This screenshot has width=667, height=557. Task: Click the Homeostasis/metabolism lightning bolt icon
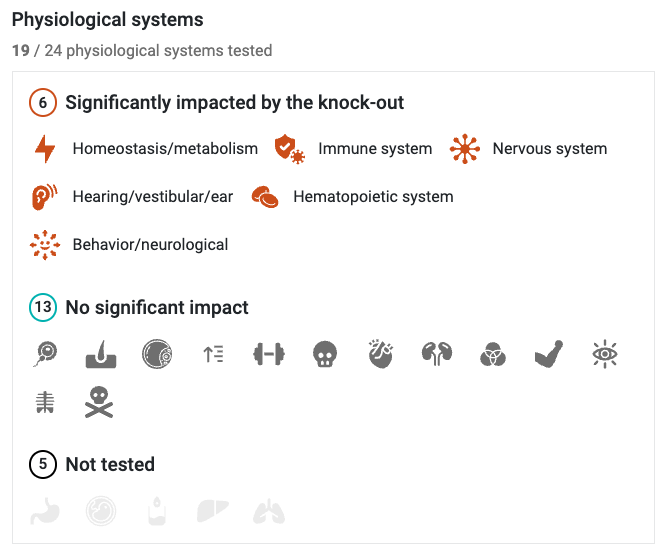pyautogui.click(x=45, y=149)
